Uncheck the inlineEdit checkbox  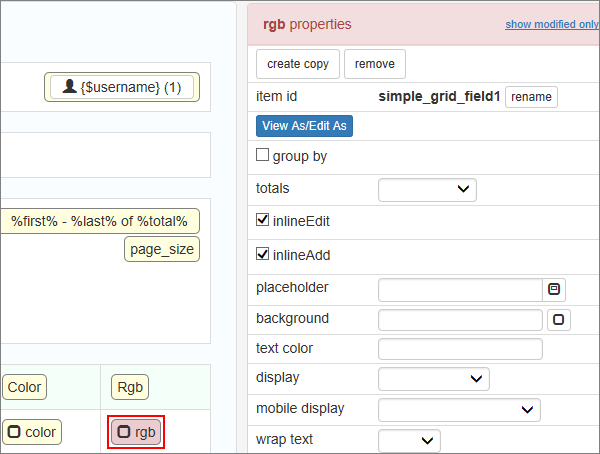pos(263,220)
